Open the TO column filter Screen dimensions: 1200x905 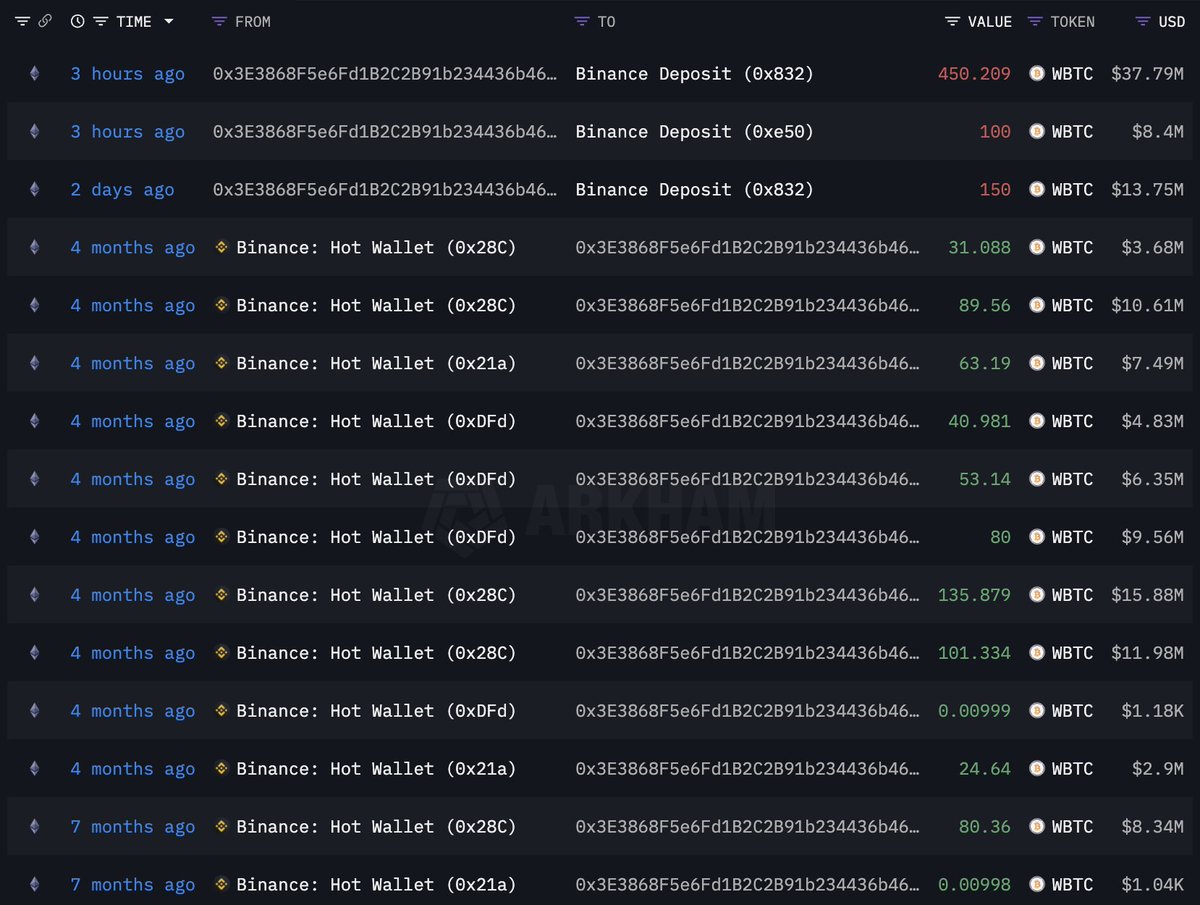(582, 22)
